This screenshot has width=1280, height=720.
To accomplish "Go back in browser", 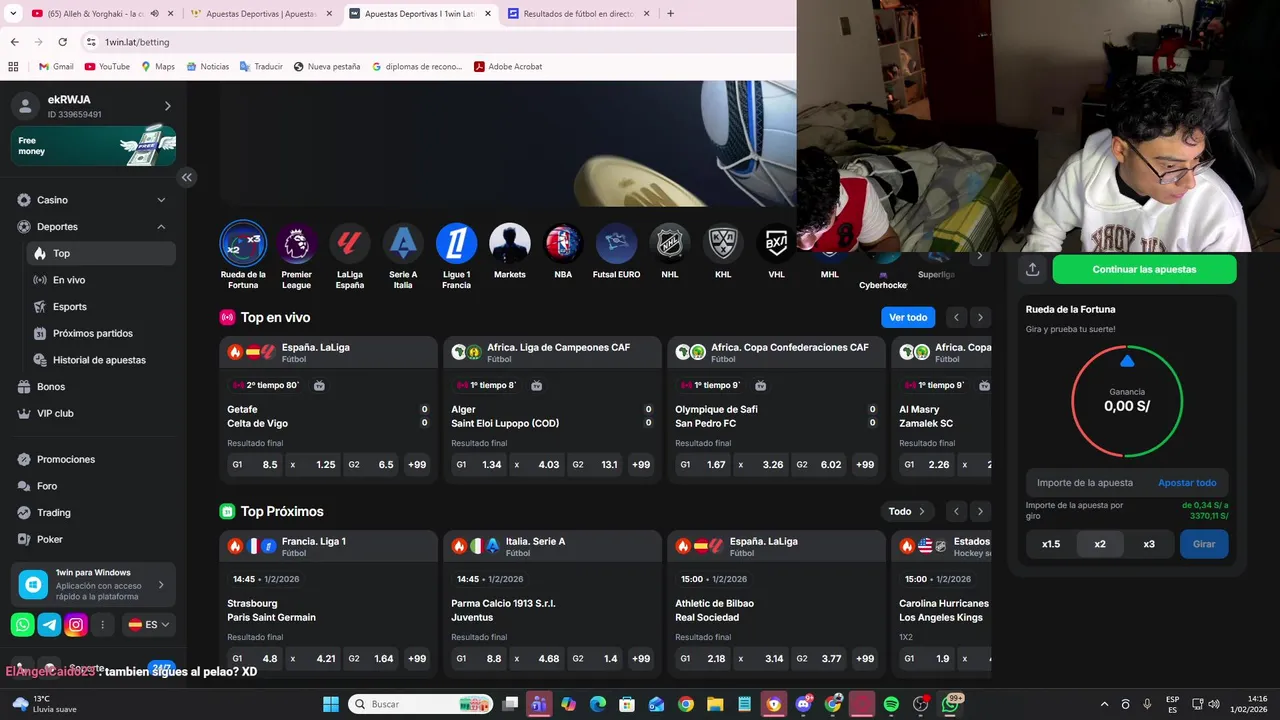I will tap(14, 42).
